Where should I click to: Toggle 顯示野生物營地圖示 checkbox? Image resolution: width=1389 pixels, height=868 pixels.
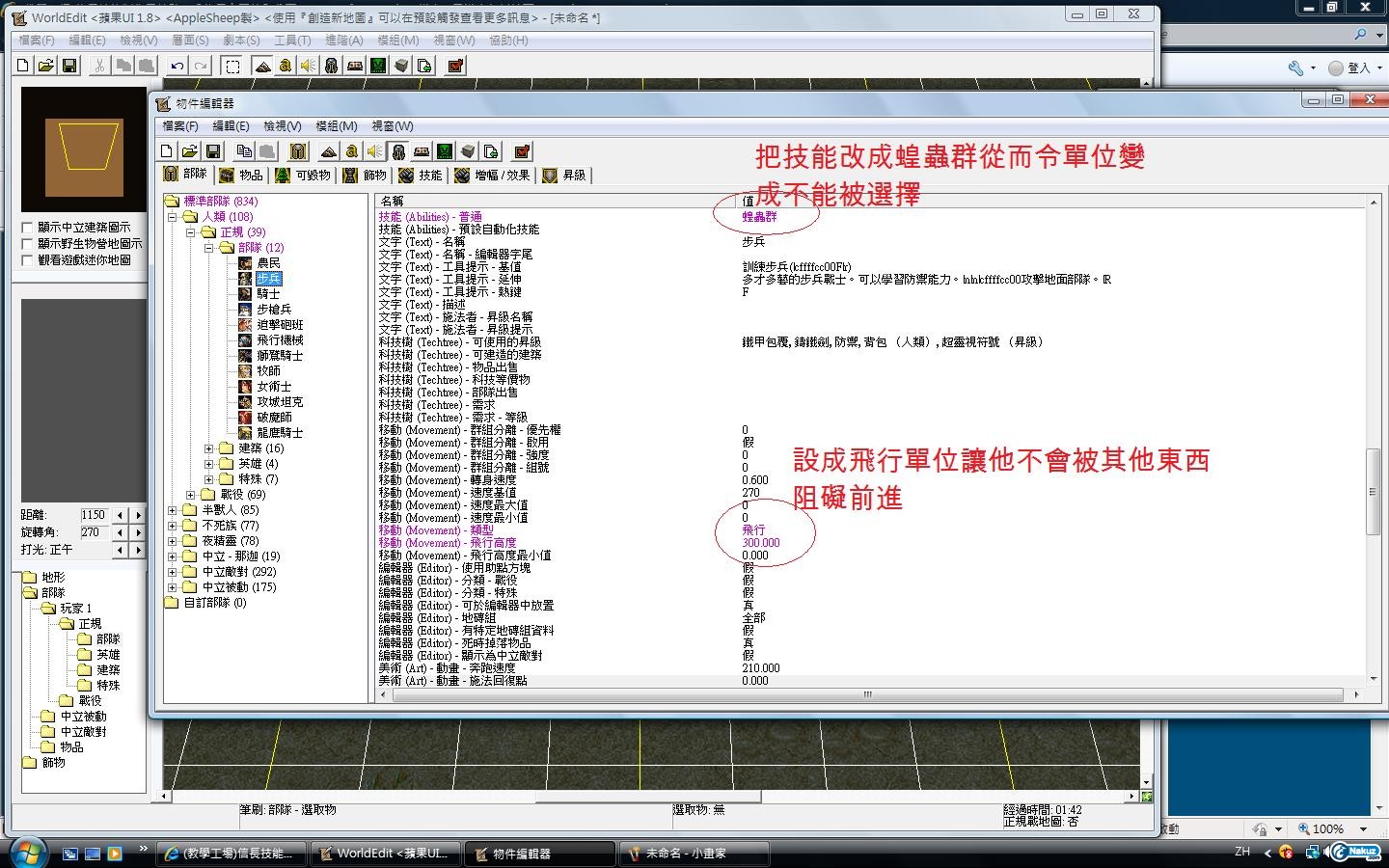coord(28,244)
